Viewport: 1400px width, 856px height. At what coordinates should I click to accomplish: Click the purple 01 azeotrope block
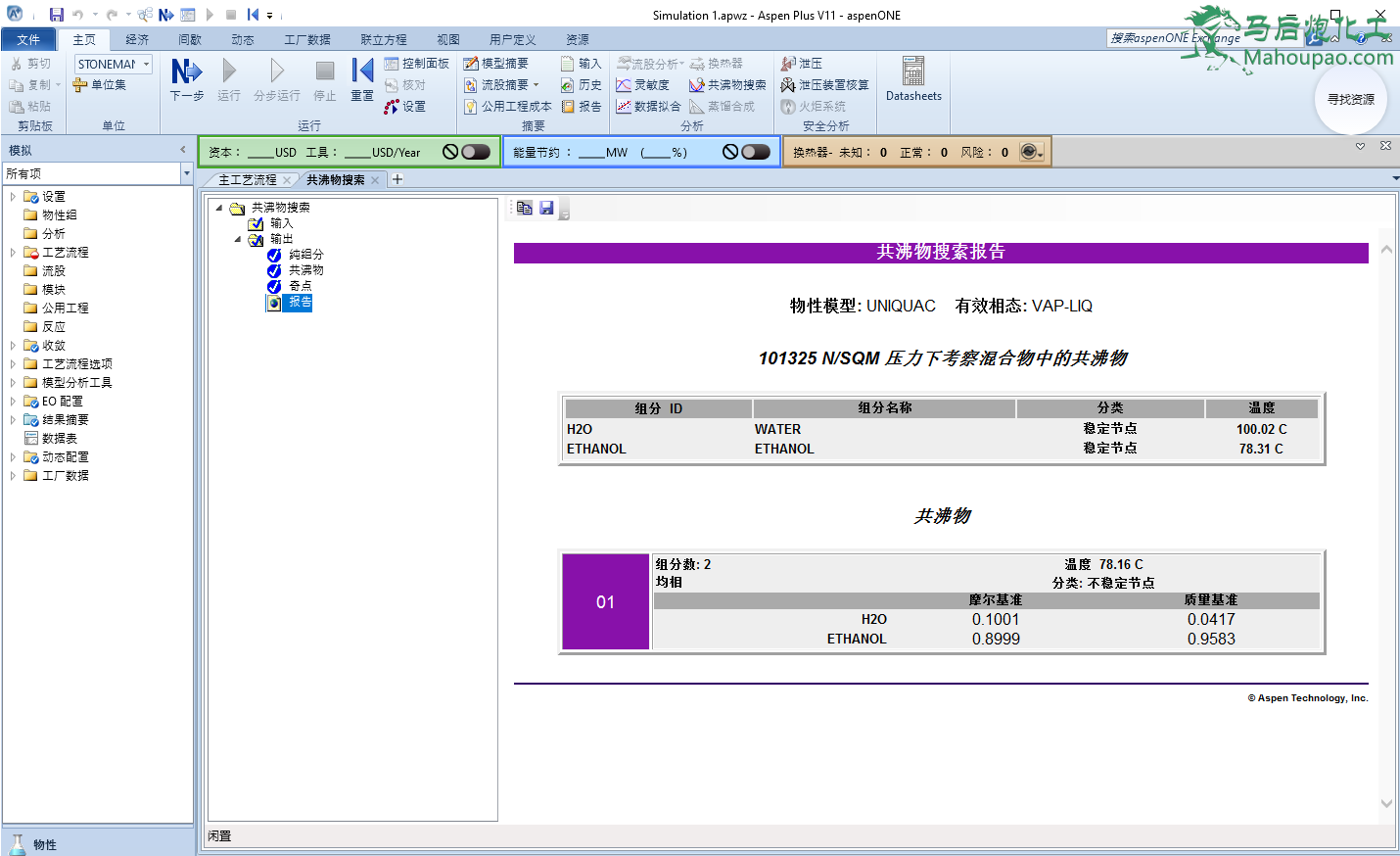click(x=605, y=601)
